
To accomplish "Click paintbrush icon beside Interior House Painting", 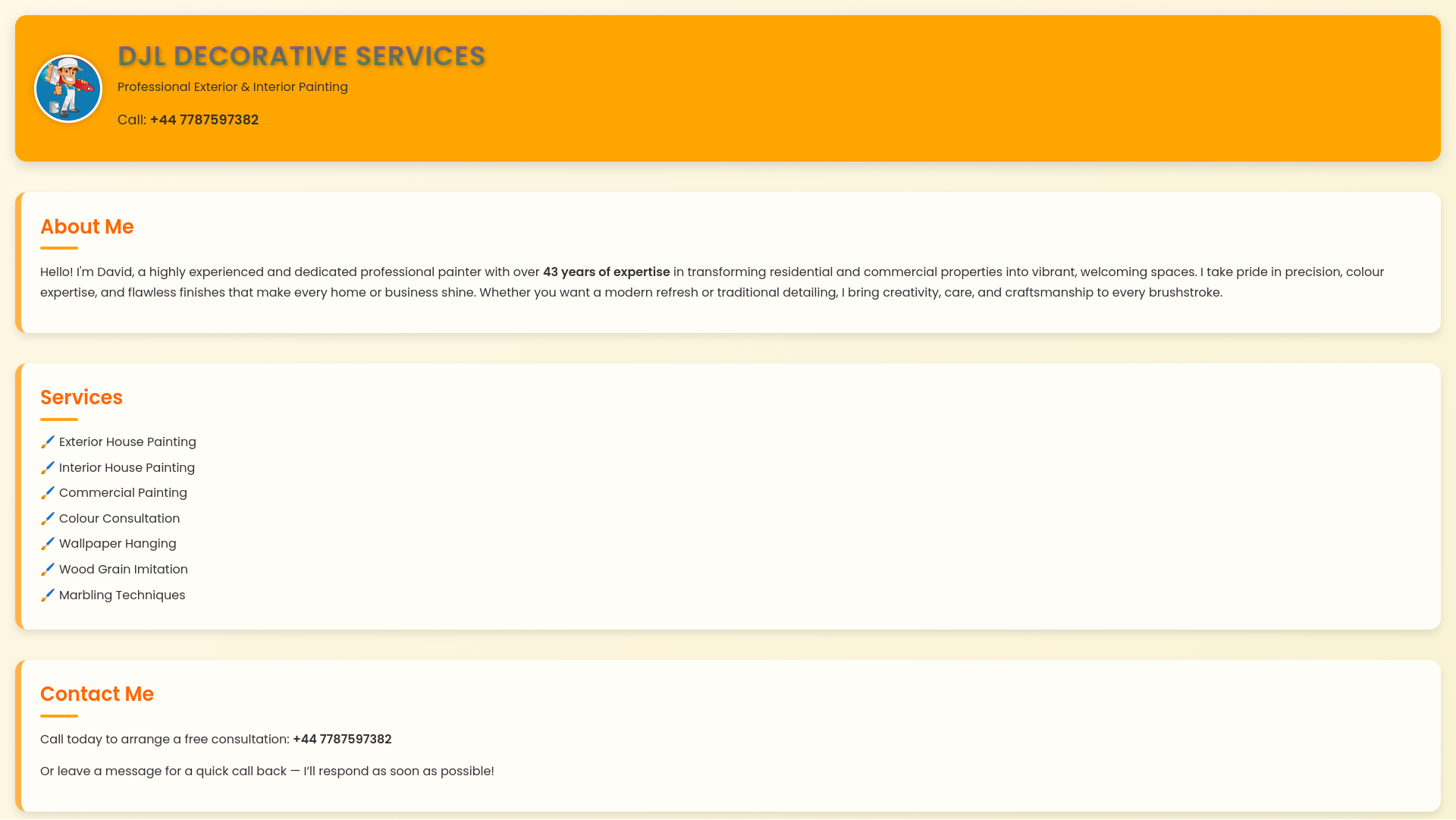I will 48,468.
